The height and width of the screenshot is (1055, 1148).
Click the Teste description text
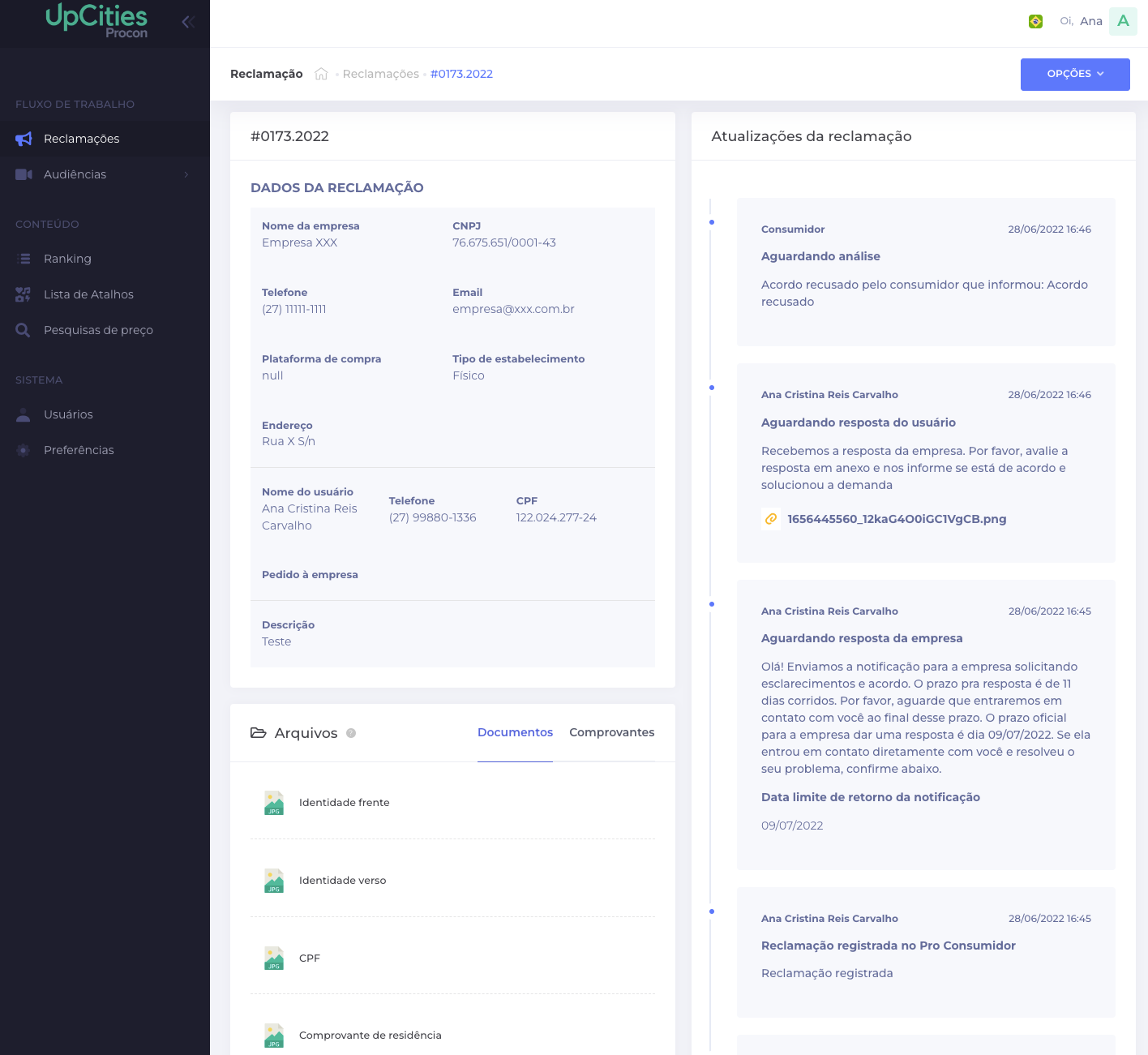tap(276, 641)
